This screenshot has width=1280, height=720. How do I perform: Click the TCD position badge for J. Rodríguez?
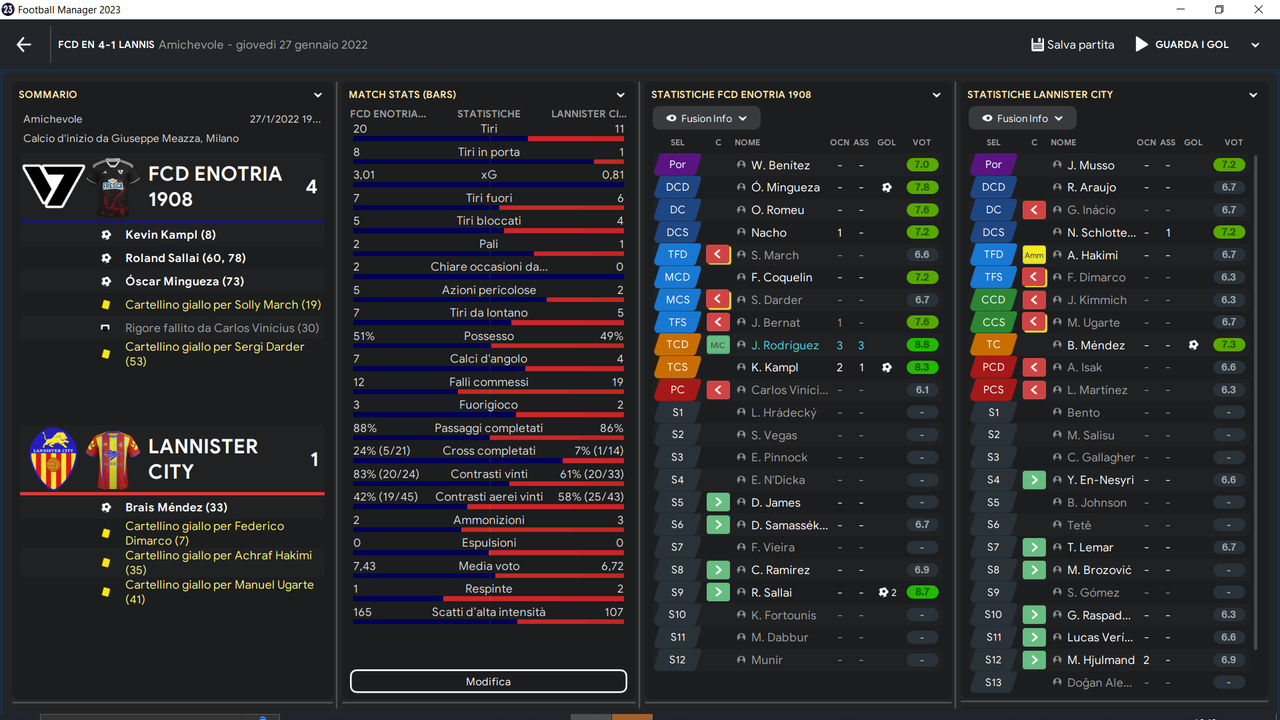tap(677, 345)
